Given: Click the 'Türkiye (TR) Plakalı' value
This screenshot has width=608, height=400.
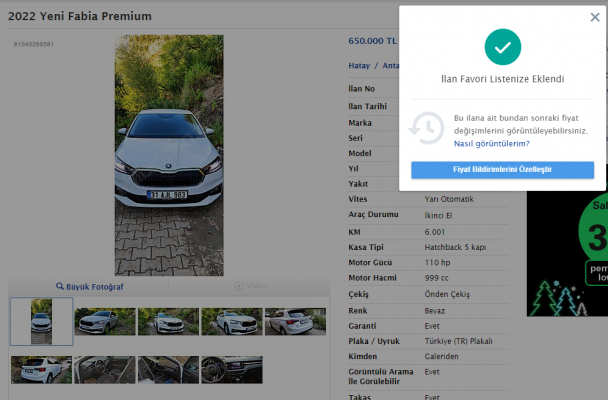Looking at the screenshot, I should click(x=458, y=341).
